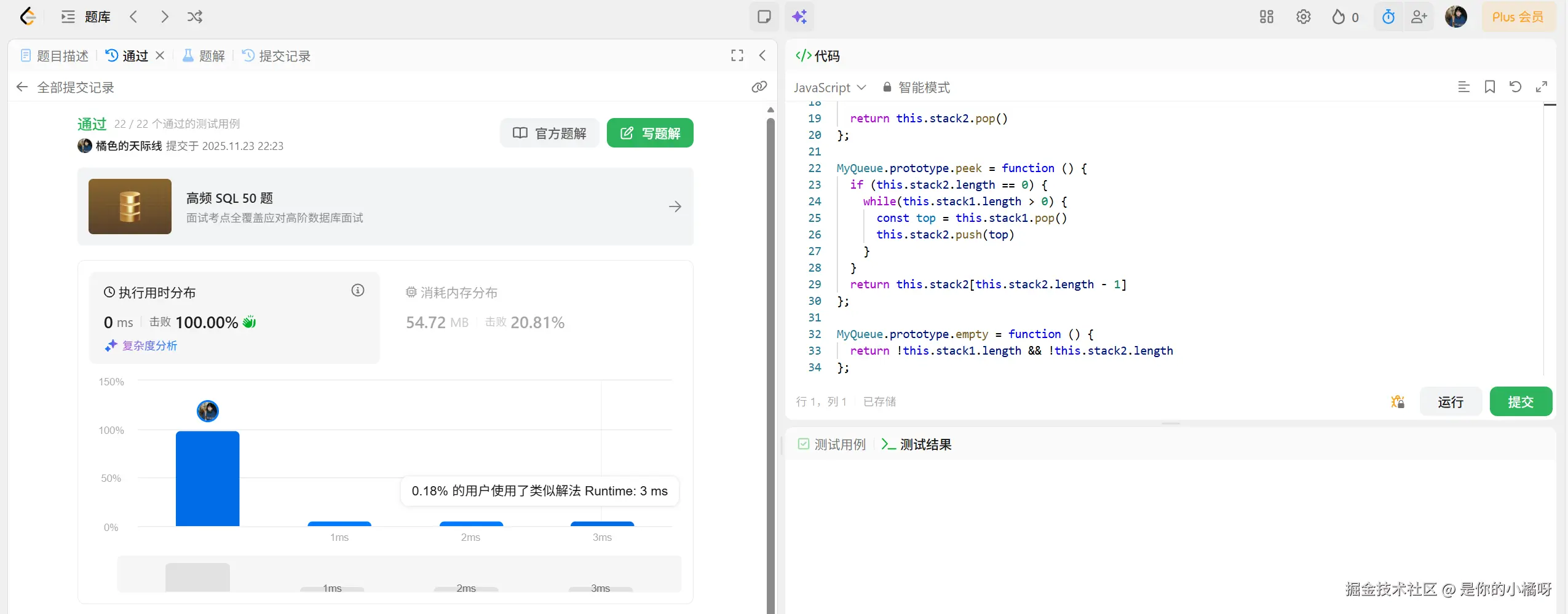Image resolution: width=1568 pixels, height=614 pixels.
Task: Click the shuffle random question icon
Action: point(194,17)
